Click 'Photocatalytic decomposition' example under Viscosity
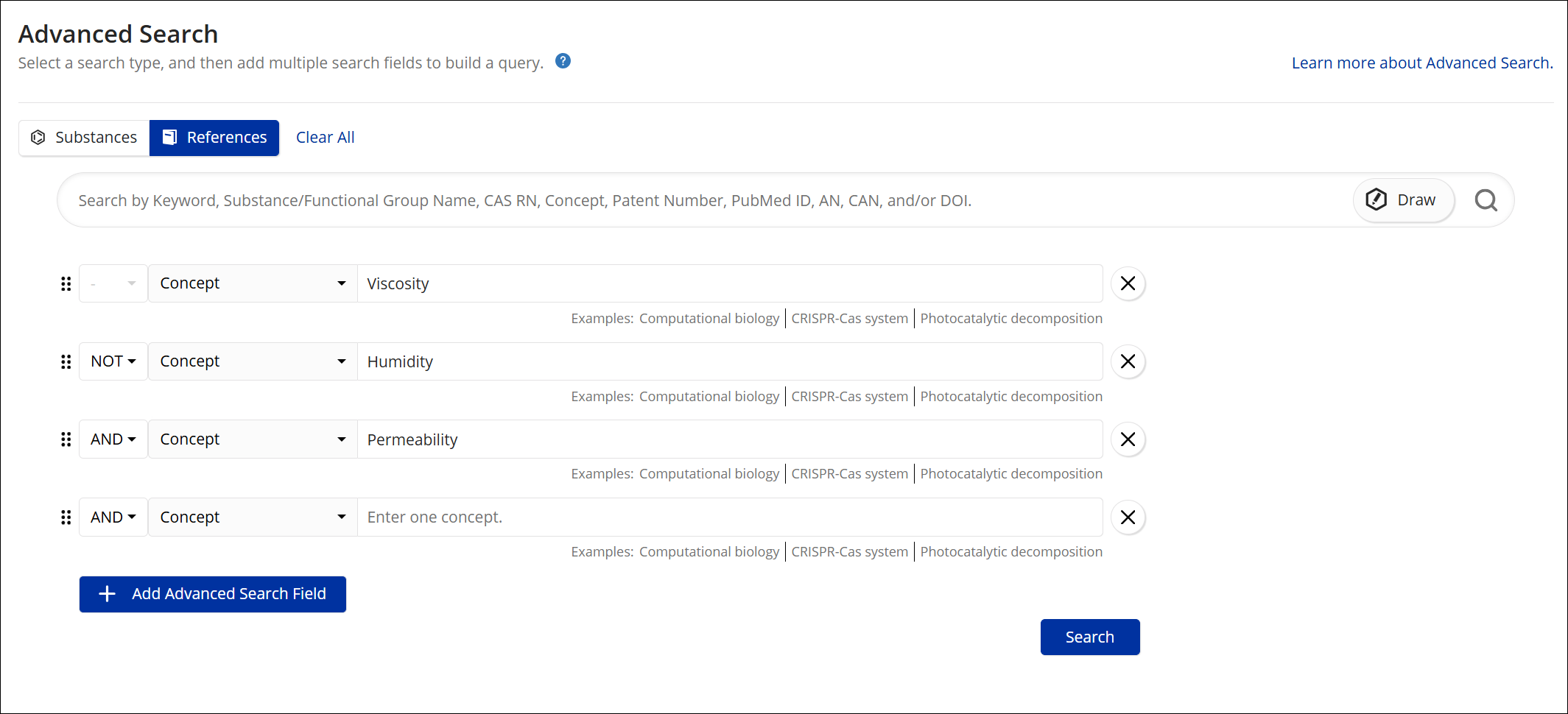Screen dimensions: 1568x714 (1011, 319)
